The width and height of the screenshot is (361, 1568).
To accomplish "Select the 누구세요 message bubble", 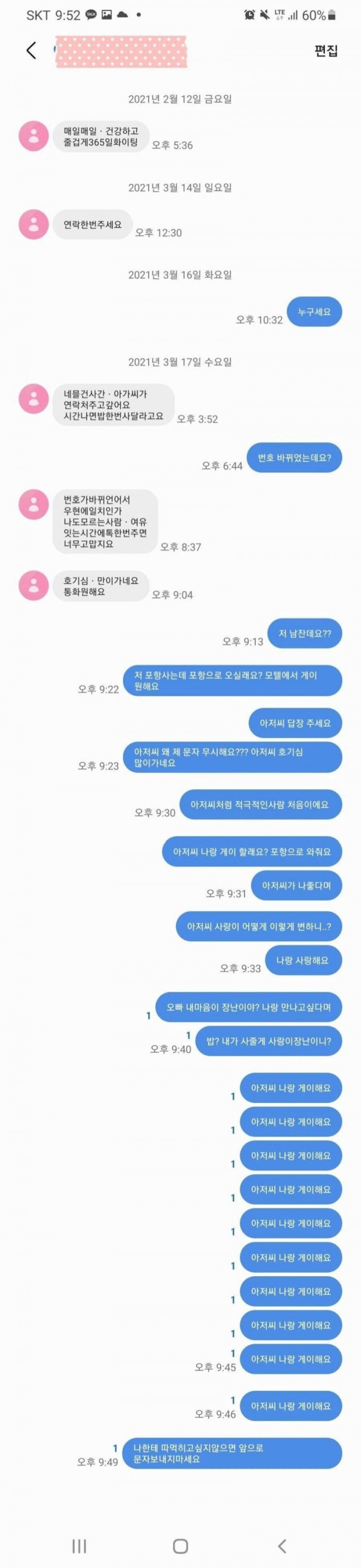I will (314, 312).
